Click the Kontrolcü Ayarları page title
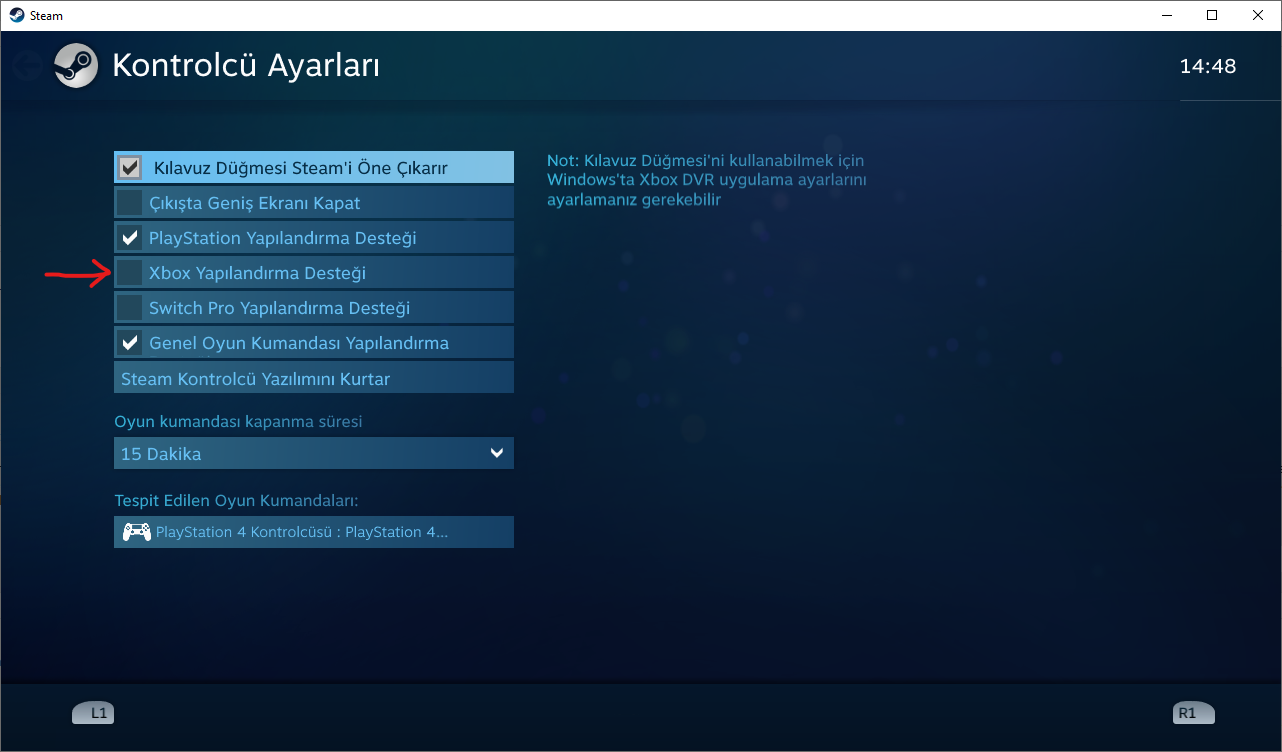Viewport: 1282px width, 752px height. 246,66
